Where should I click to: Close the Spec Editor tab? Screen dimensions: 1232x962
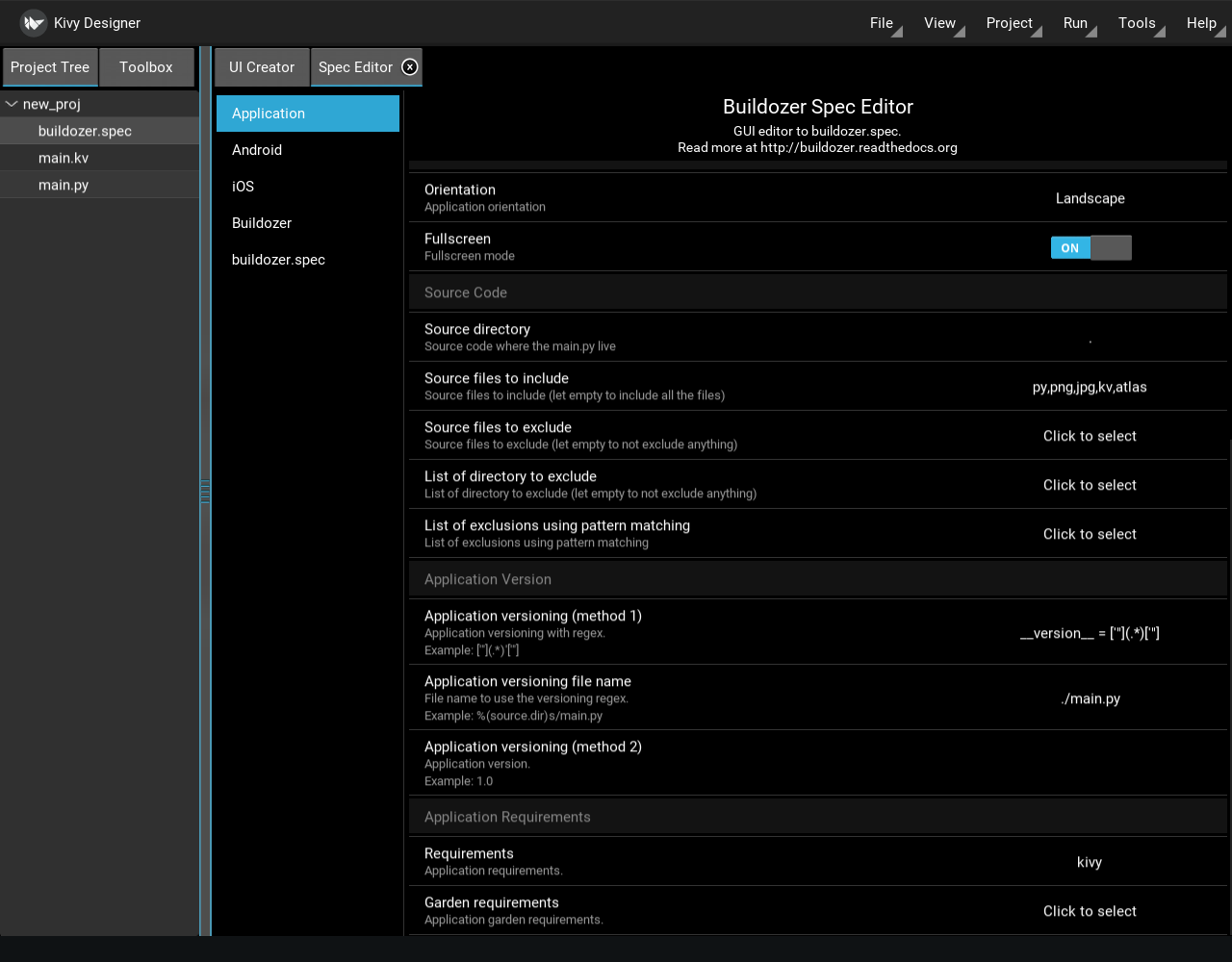[410, 66]
